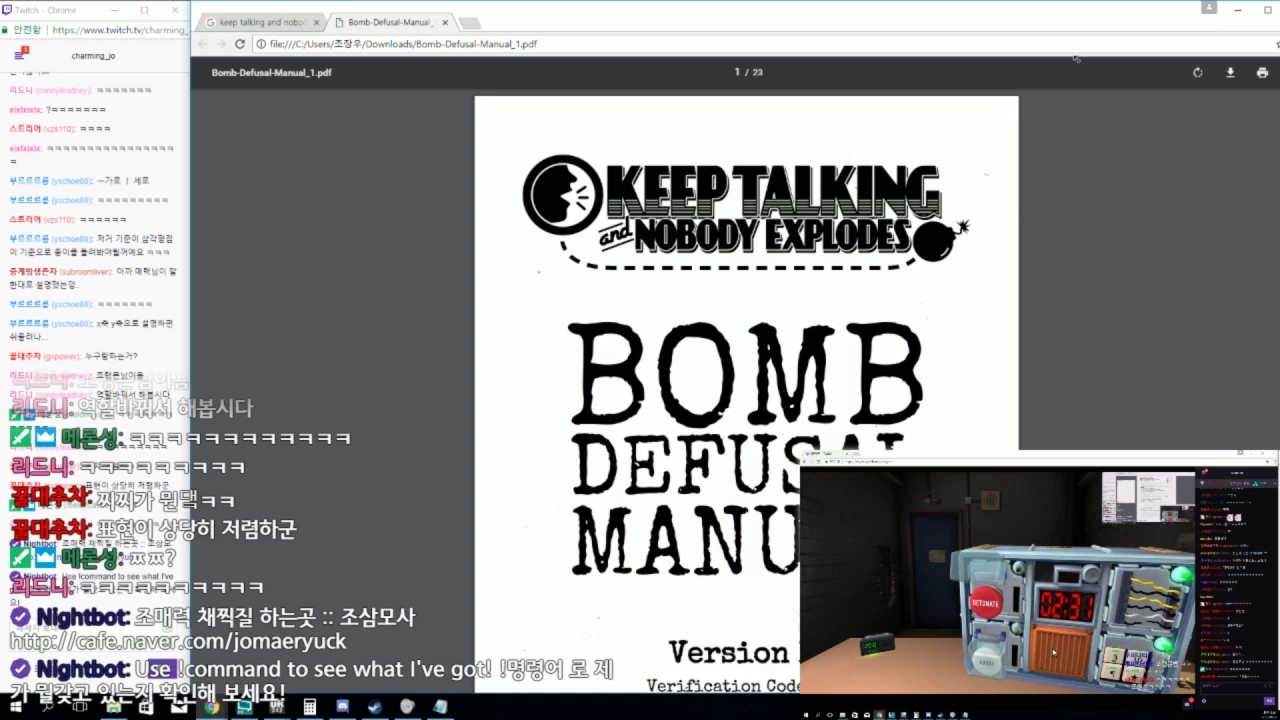Viewport: 1280px width, 720px height.
Task: Select the Bomb-Defusal-Manual browser tab
Action: pyautogui.click(x=390, y=22)
